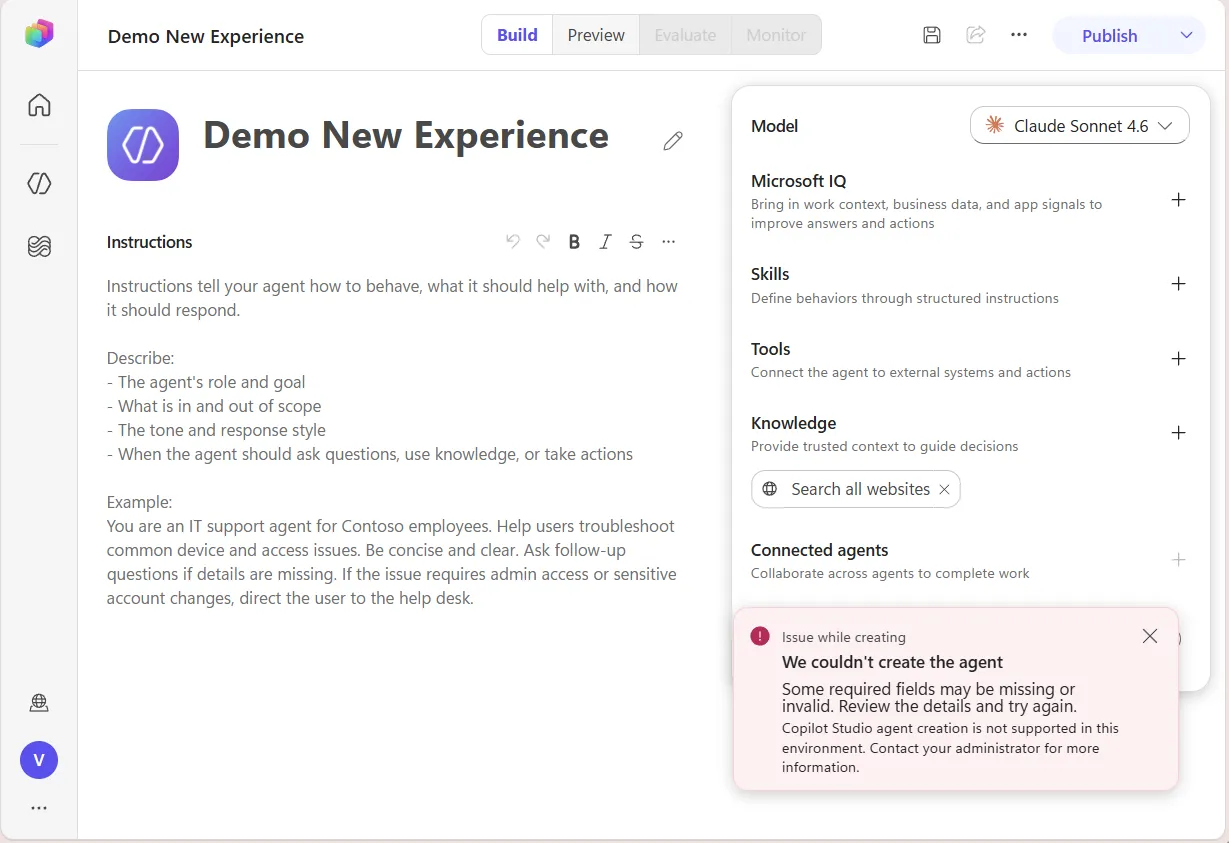This screenshot has height=843, width=1229.
Task: Go to Home in the sidebar
Action: (x=39, y=105)
